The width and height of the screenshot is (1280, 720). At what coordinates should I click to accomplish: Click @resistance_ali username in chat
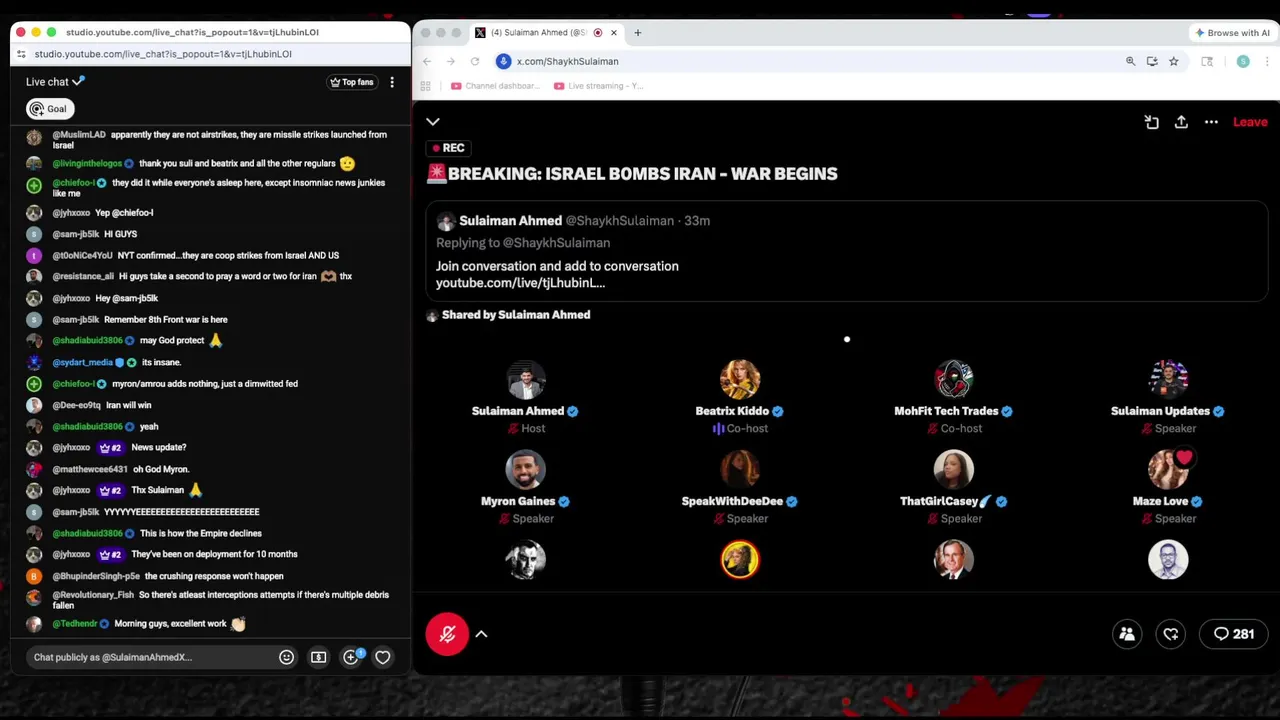click(83, 276)
